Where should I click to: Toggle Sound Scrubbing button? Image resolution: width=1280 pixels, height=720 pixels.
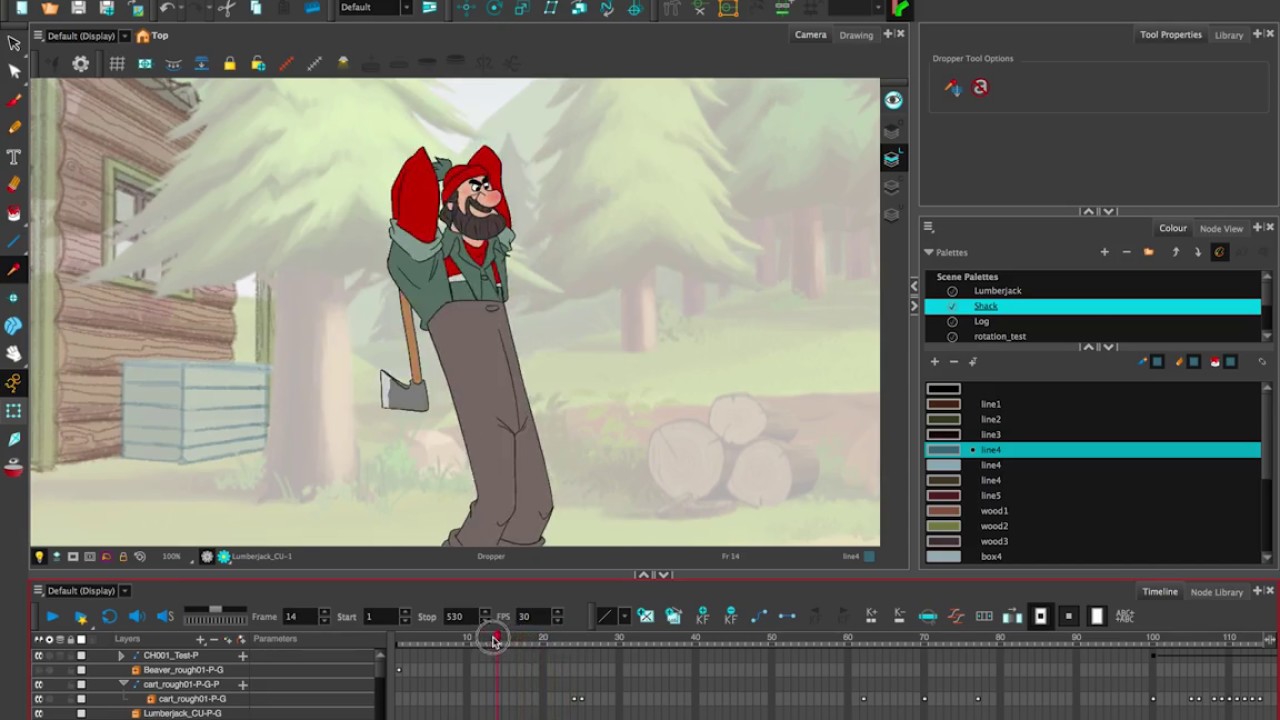click(x=165, y=616)
